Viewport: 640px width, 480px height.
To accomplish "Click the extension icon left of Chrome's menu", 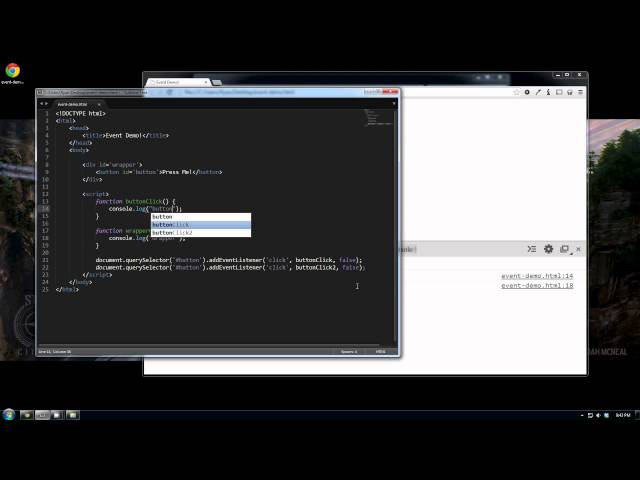I will 569,92.
